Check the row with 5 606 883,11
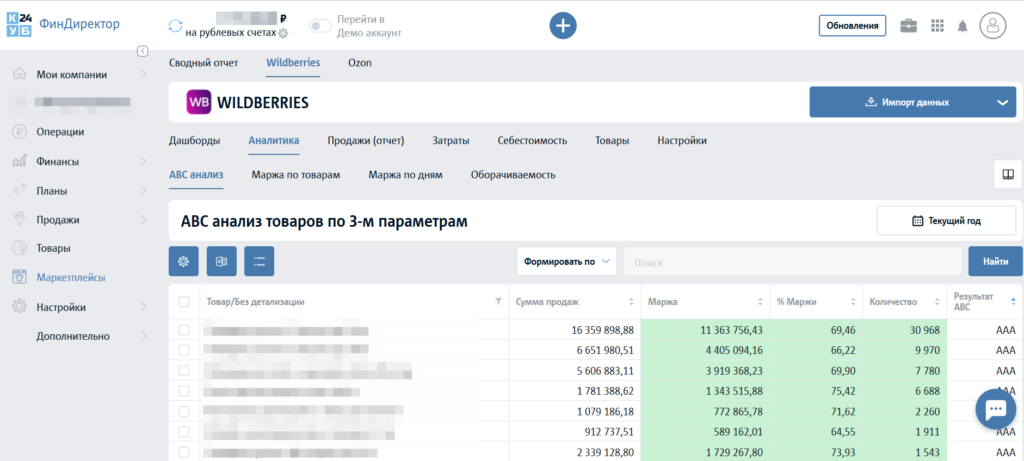Screen dimensions: 1024x461 184,370
